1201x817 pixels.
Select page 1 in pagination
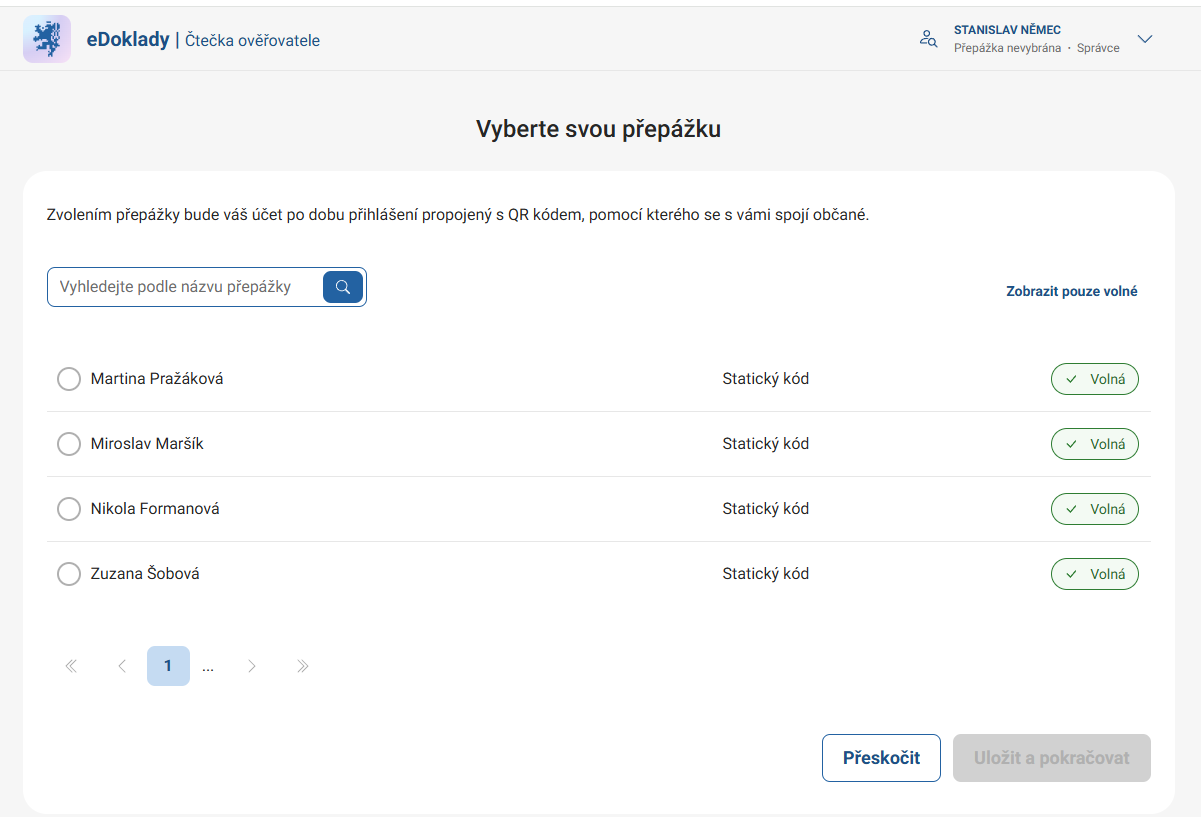[168, 666]
